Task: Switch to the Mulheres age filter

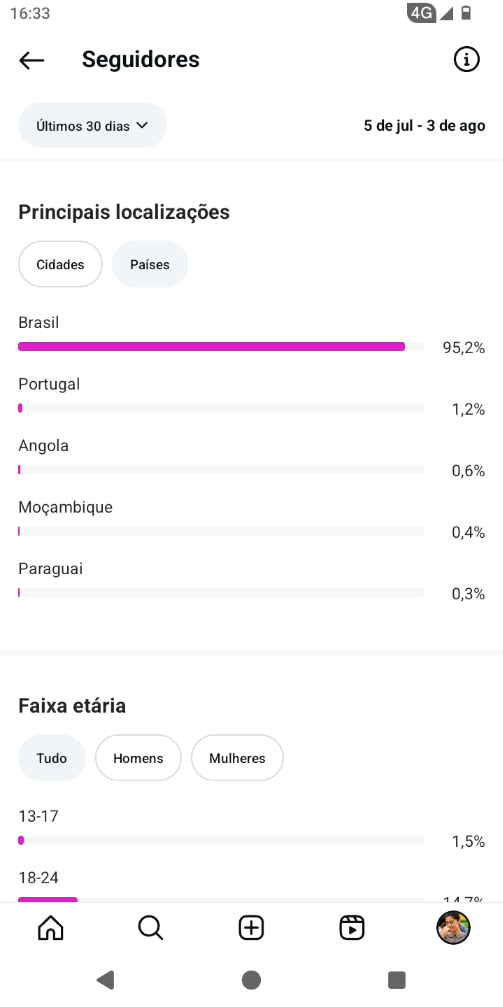Action: [237, 758]
